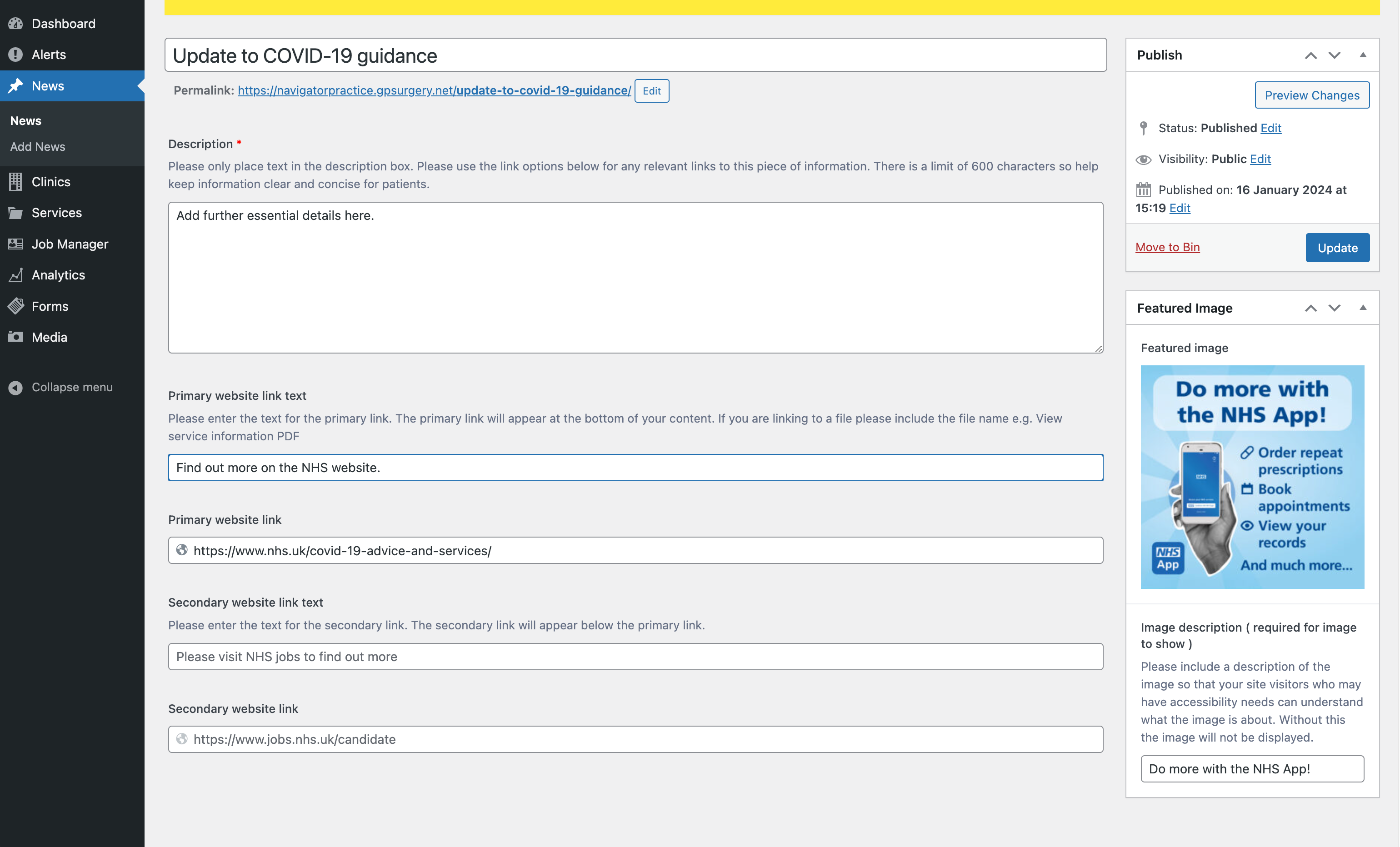Move Publish panel up
This screenshot has width=1400, height=847.
(x=1311, y=55)
